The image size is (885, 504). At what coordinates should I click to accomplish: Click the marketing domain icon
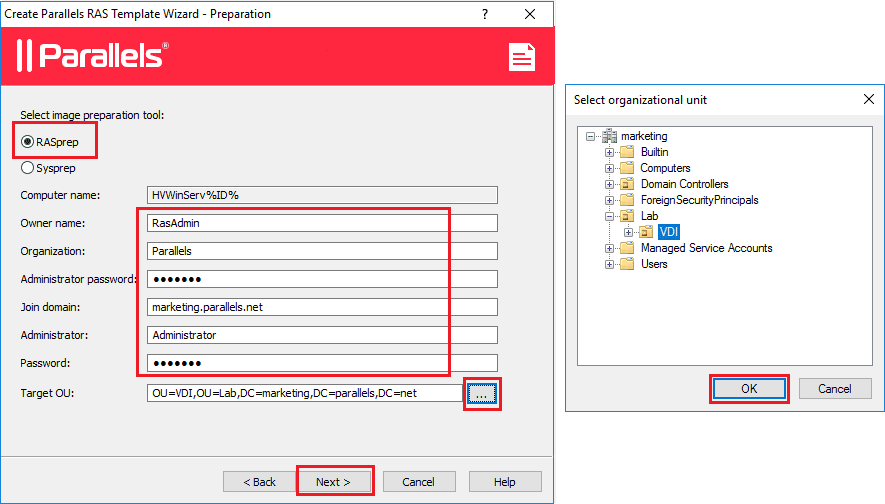pyautogui.click(x=609, y=136)
